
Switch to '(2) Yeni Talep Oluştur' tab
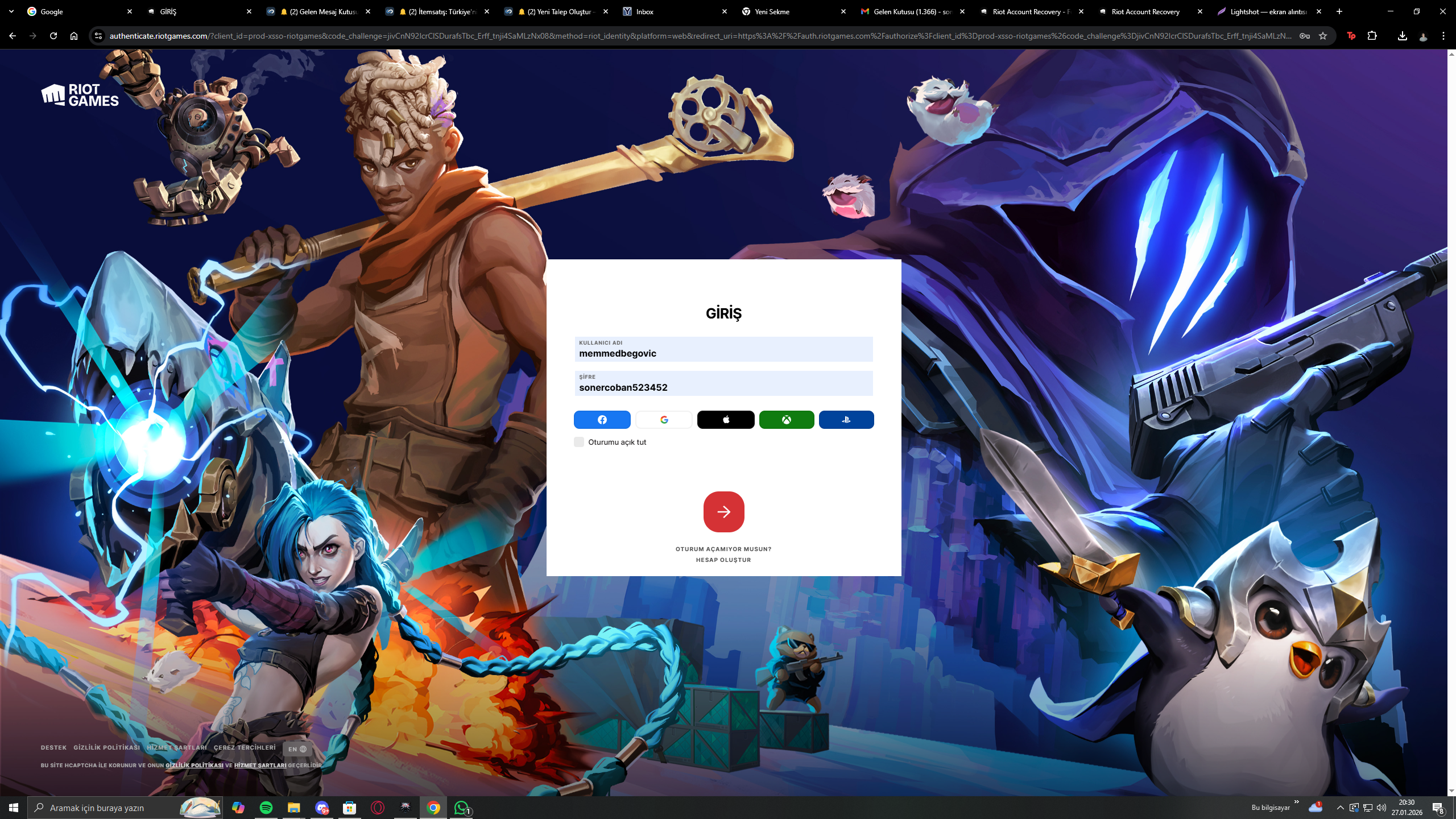(556, 11)
